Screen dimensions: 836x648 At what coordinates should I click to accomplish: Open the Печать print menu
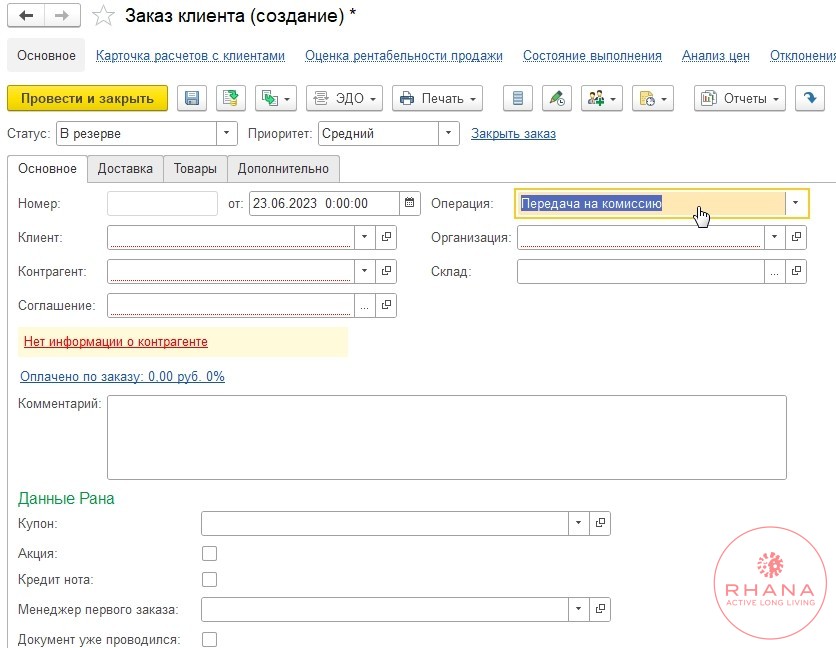pos(437,98)
